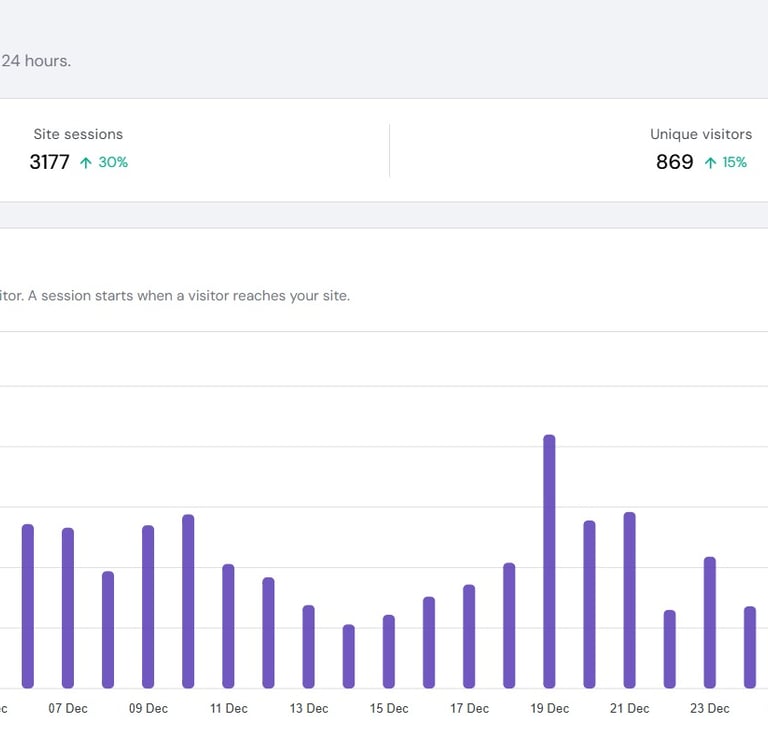This screenshot has width=768, height=750.
Task: Select the bar for 23 Dec
Action: [709, 622]
